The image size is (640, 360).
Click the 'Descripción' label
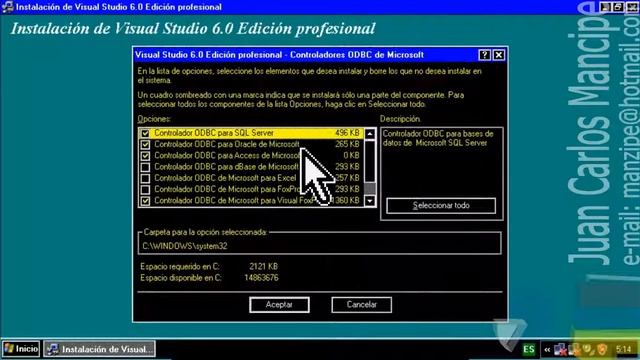[x=400, y=119]
